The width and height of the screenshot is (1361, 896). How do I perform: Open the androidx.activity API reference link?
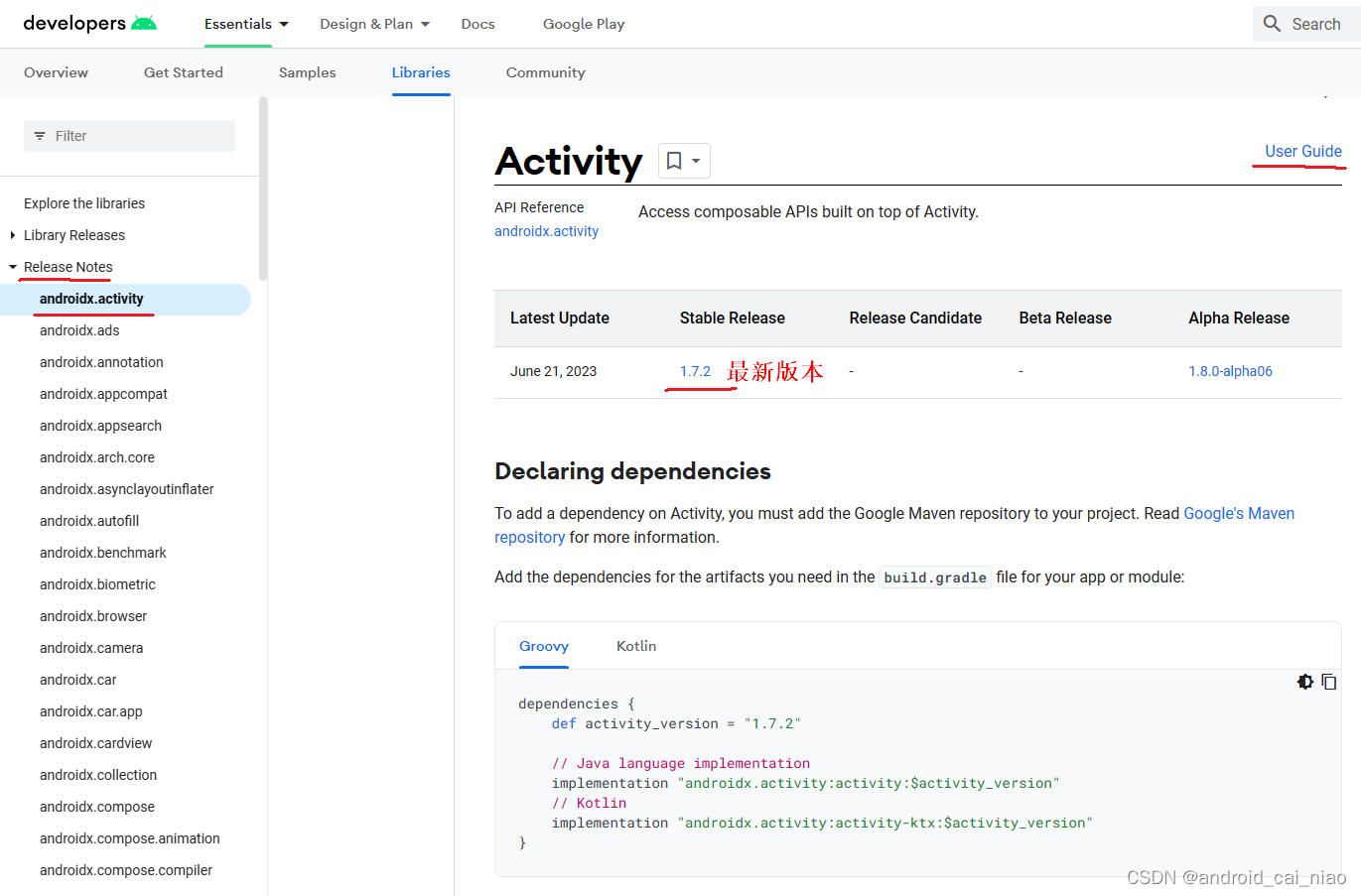click(x=547, y=231)
